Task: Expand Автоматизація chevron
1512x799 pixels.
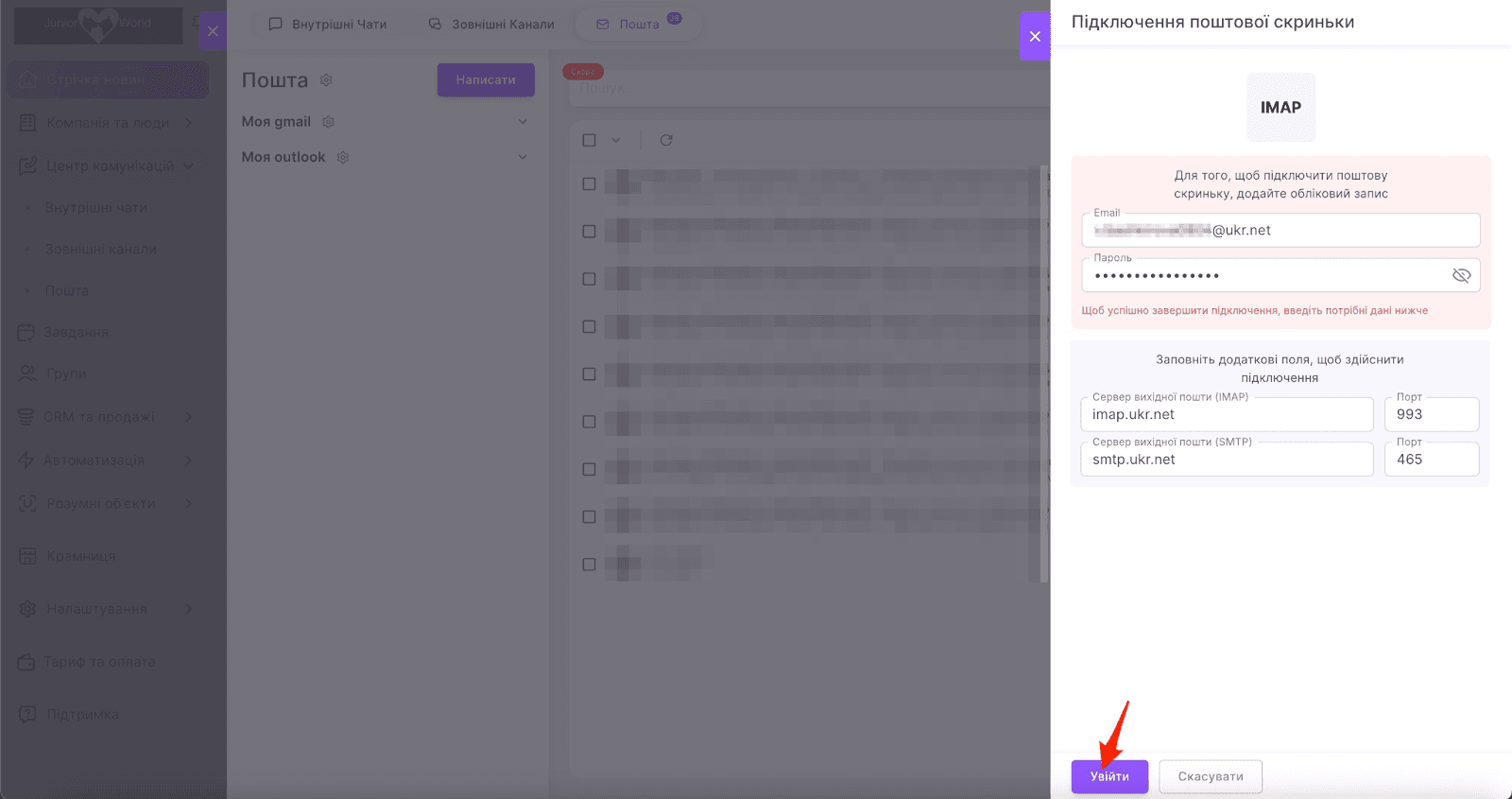Action: [x=188, y=460]
